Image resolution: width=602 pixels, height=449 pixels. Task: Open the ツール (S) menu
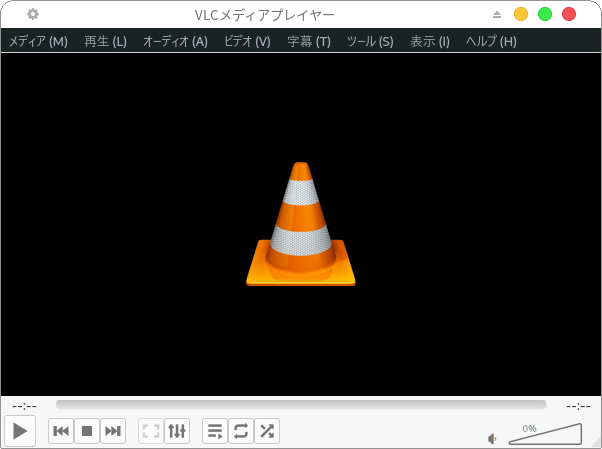coord(370,41)
